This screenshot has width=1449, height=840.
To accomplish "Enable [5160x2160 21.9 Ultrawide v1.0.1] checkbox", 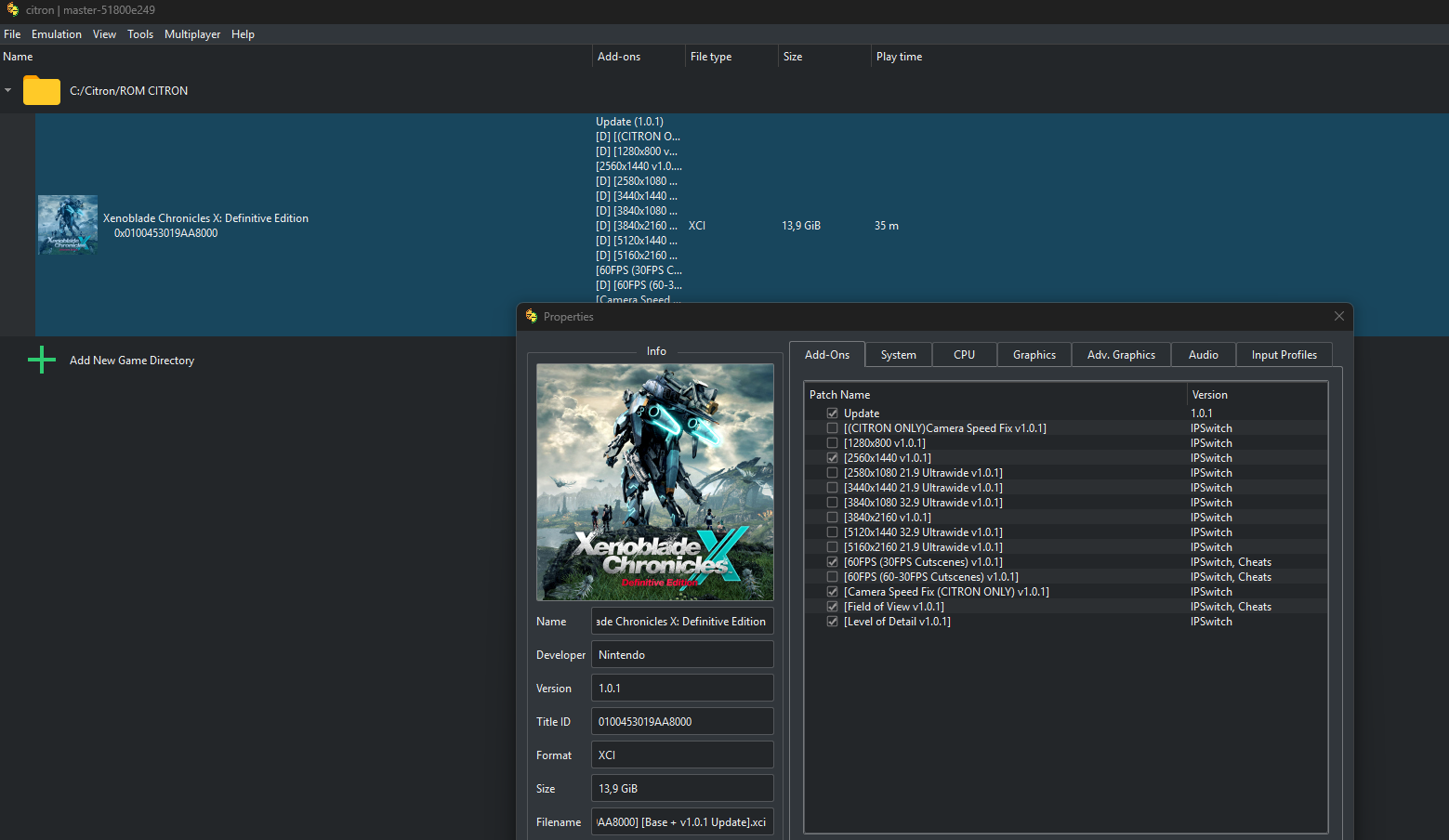I will click(x=832, y=547).
